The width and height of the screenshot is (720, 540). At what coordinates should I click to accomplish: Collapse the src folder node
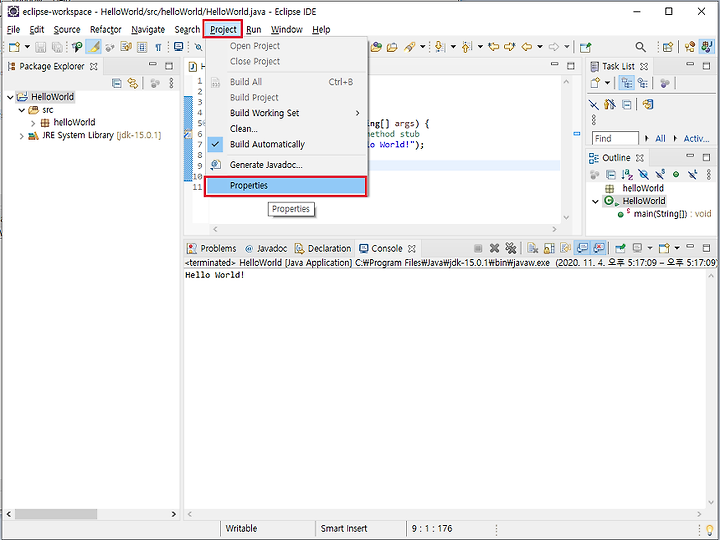[22, 110]
